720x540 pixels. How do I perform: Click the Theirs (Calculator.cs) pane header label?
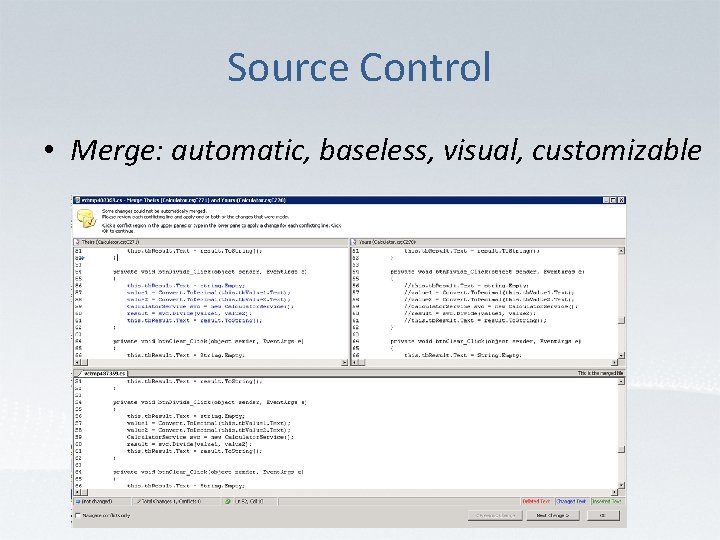[110, 242]
